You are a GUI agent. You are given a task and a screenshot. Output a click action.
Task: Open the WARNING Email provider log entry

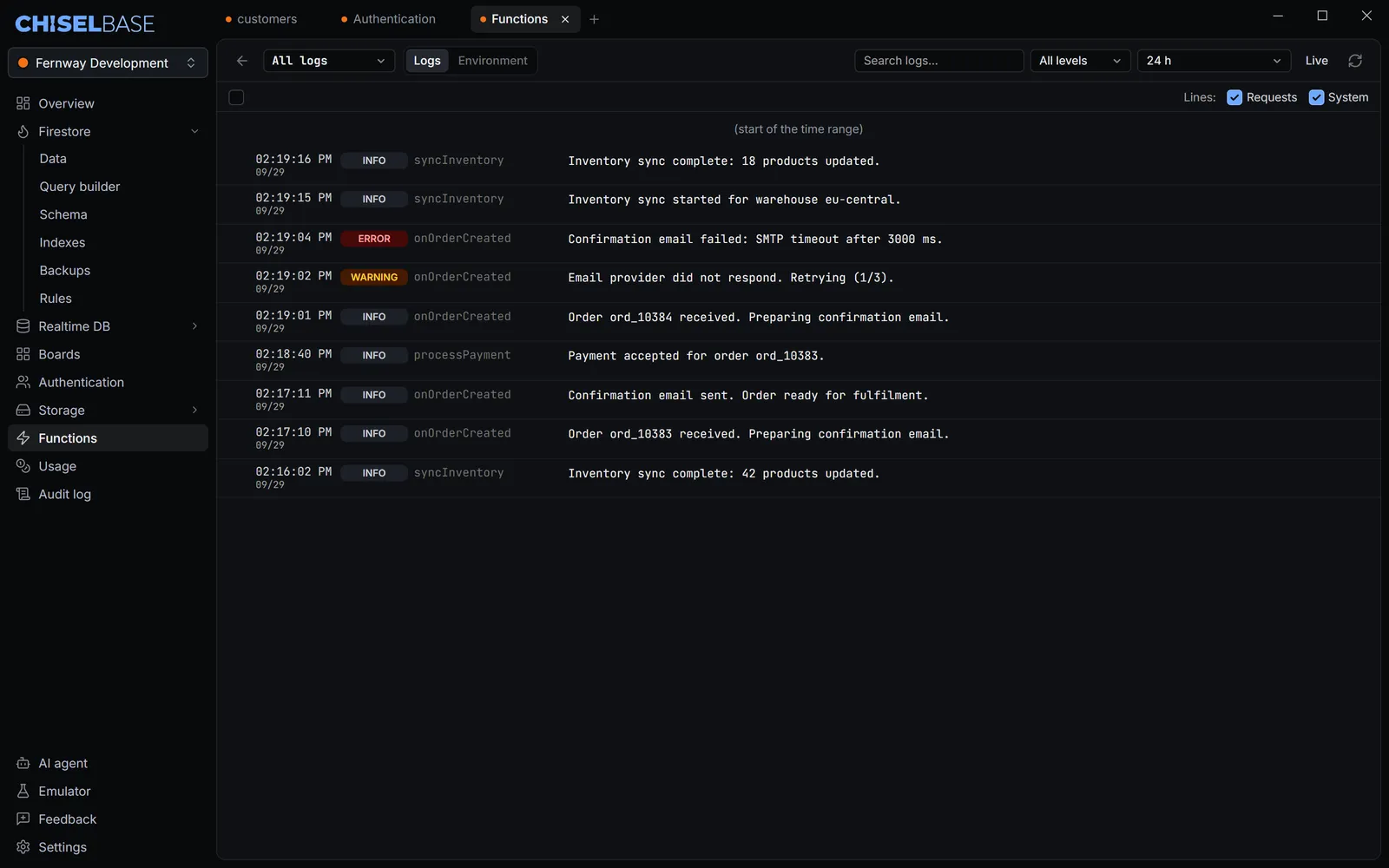pos(799,282)
